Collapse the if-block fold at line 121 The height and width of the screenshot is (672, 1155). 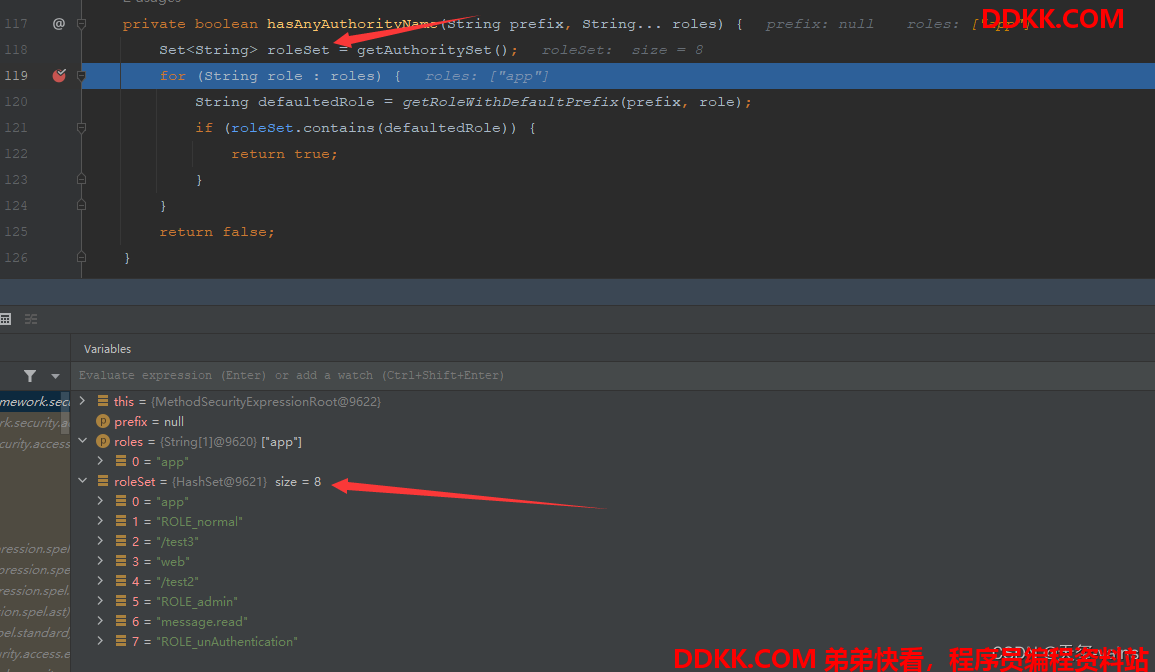tap(82, 127)
